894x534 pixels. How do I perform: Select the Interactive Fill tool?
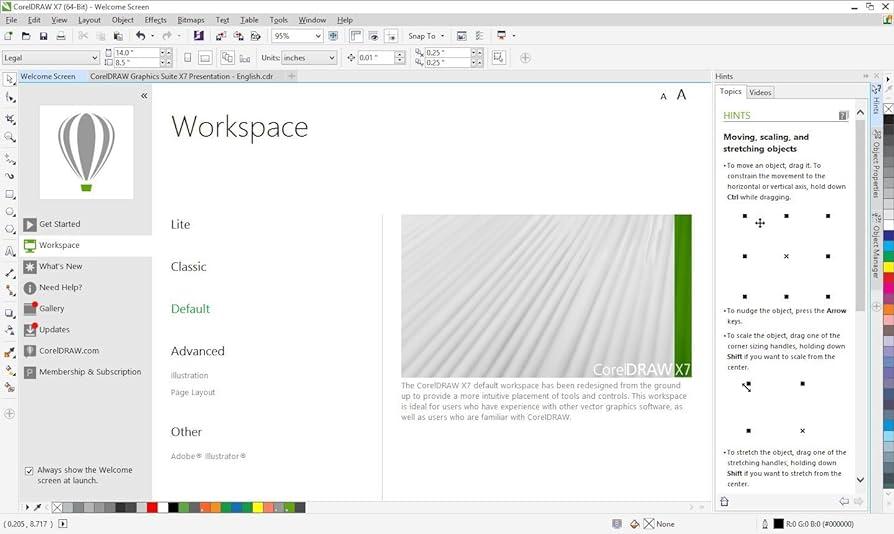[x=10, y=370]
